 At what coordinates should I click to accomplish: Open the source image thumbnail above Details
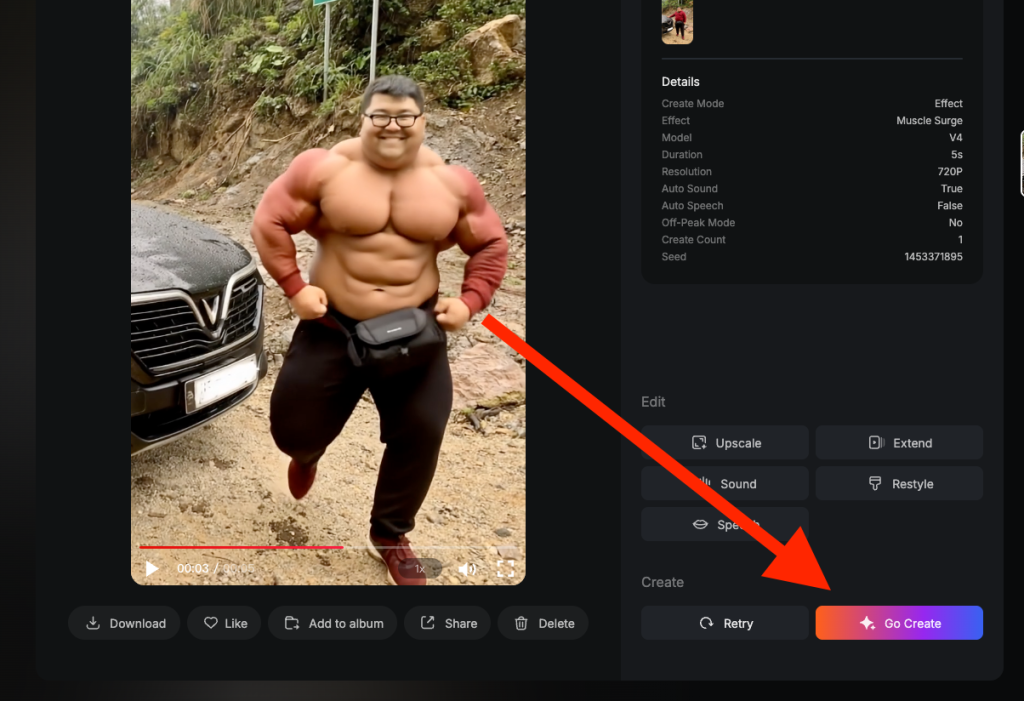pyautogui.click(x=677, y=21)
